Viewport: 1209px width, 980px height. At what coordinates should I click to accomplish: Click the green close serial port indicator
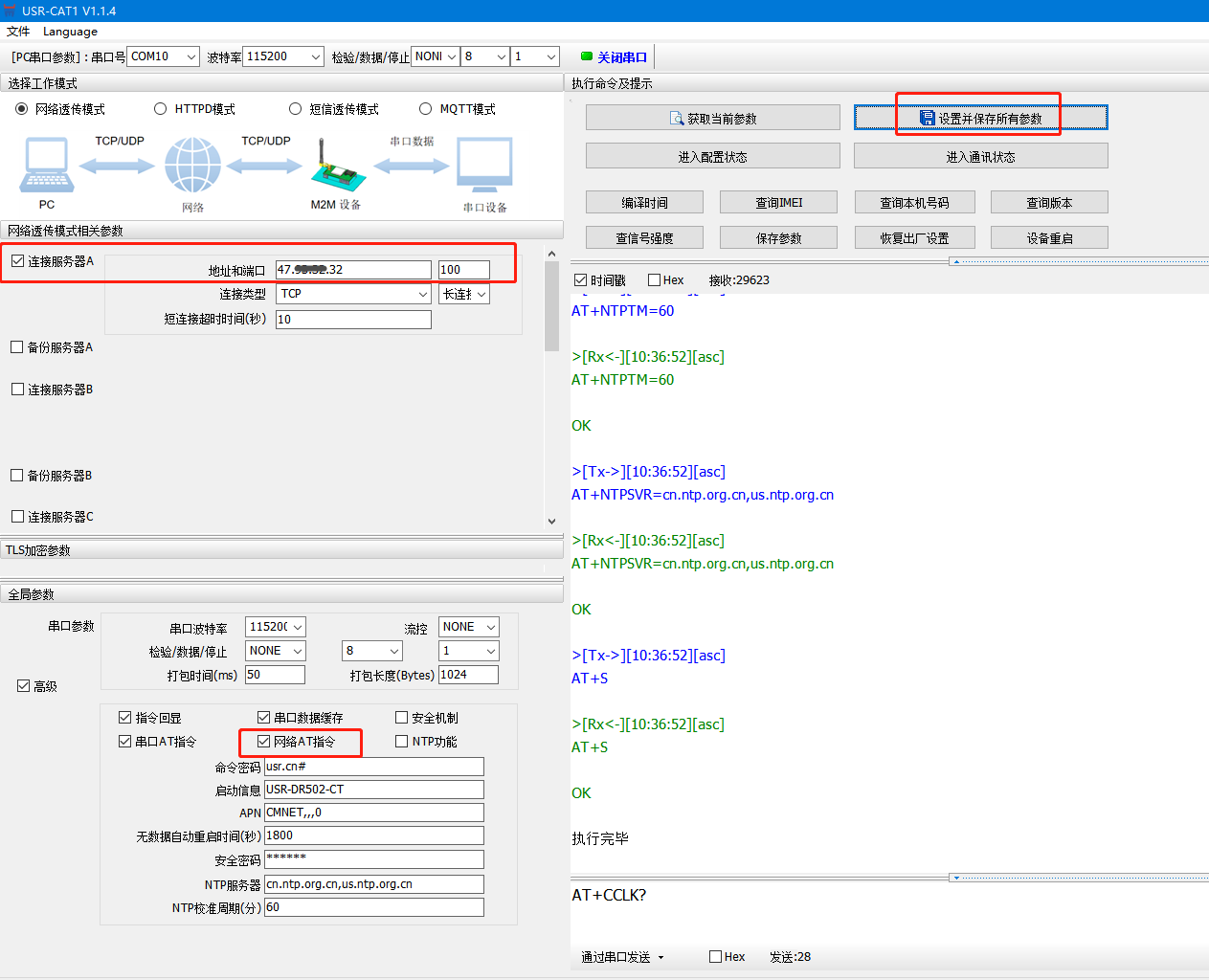pos(587,56)
